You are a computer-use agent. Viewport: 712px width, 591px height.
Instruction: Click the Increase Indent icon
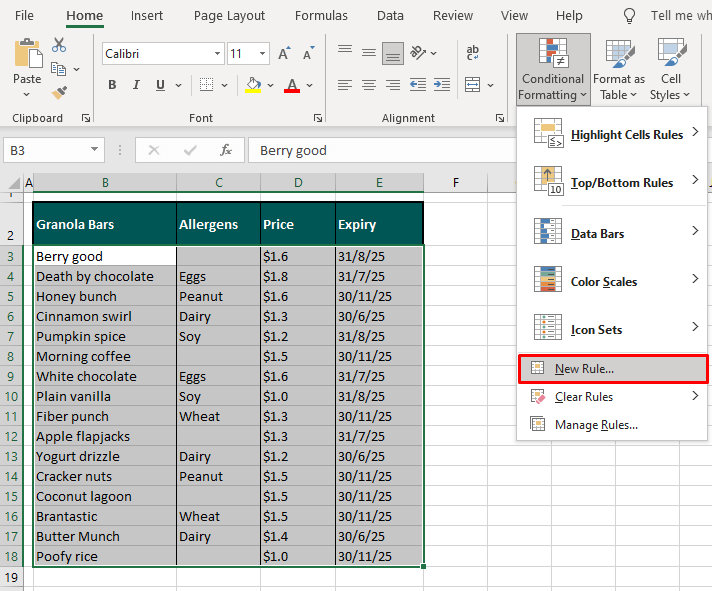click(x=442, y=85)
